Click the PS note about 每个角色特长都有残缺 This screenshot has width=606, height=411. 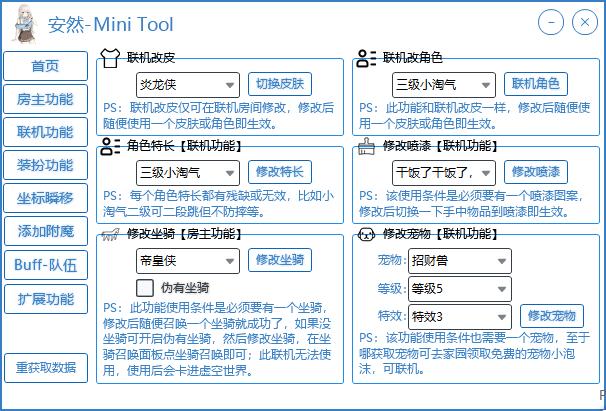point(219,204)
